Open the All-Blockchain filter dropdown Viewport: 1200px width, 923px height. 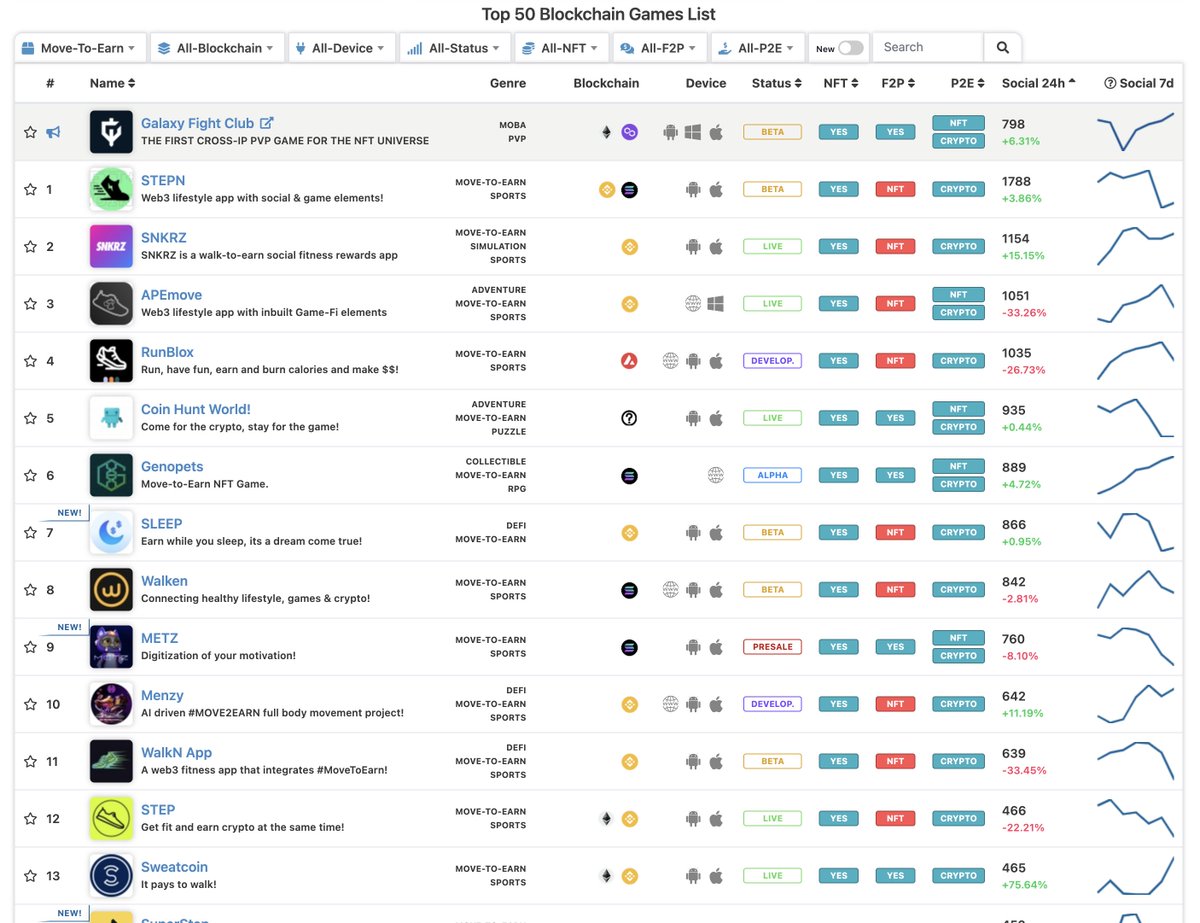click(x=216, y=47)
